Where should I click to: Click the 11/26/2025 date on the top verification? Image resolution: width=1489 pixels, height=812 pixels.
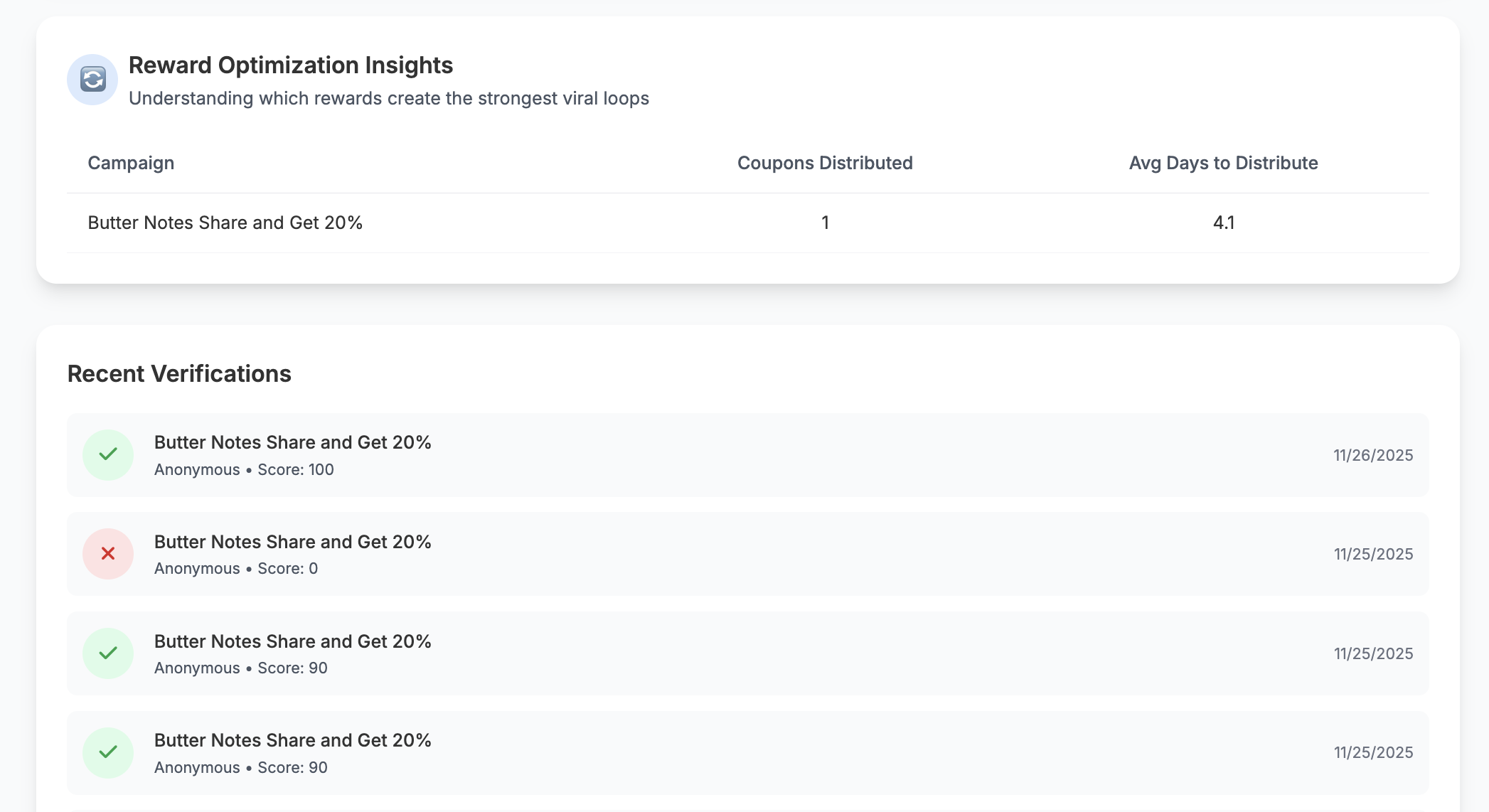pos(1373,455)
